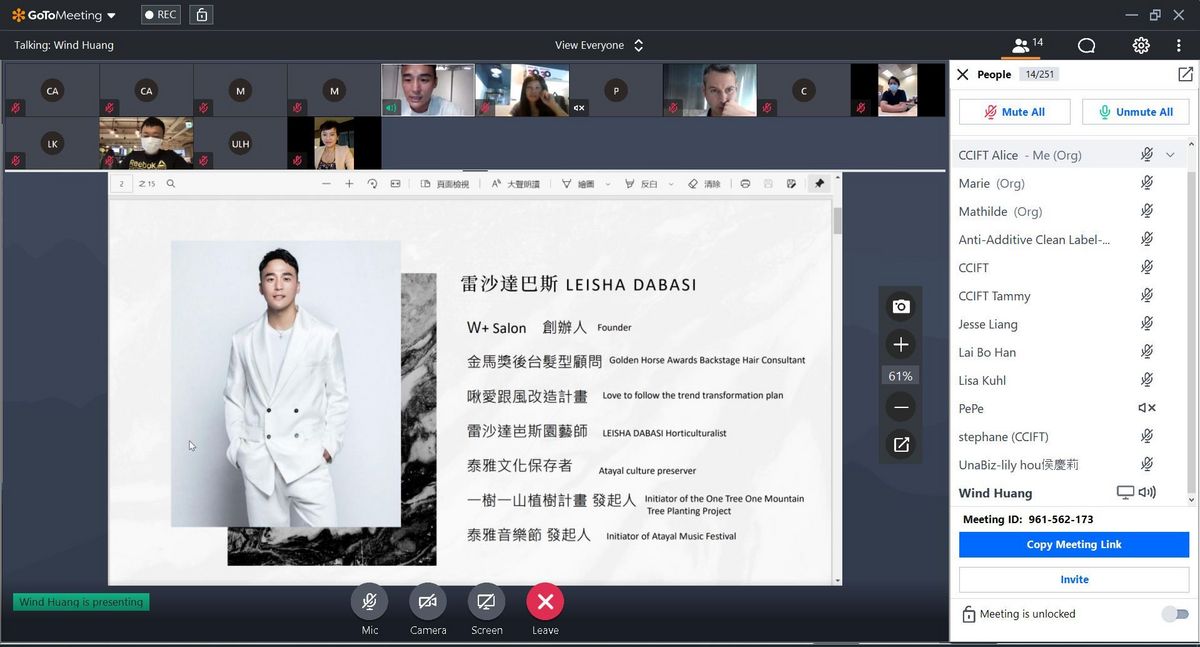Toggle the meeting lock switch

pyautogui.click(x=1175, y=614)
